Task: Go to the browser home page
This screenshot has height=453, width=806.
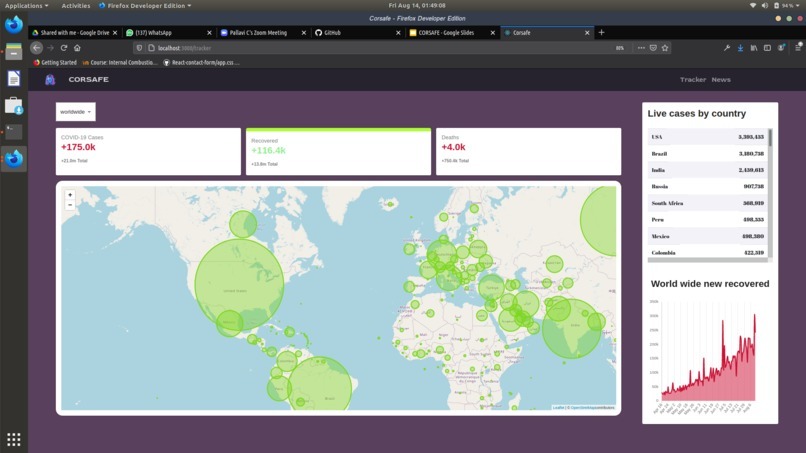Action: coord(77,48)
